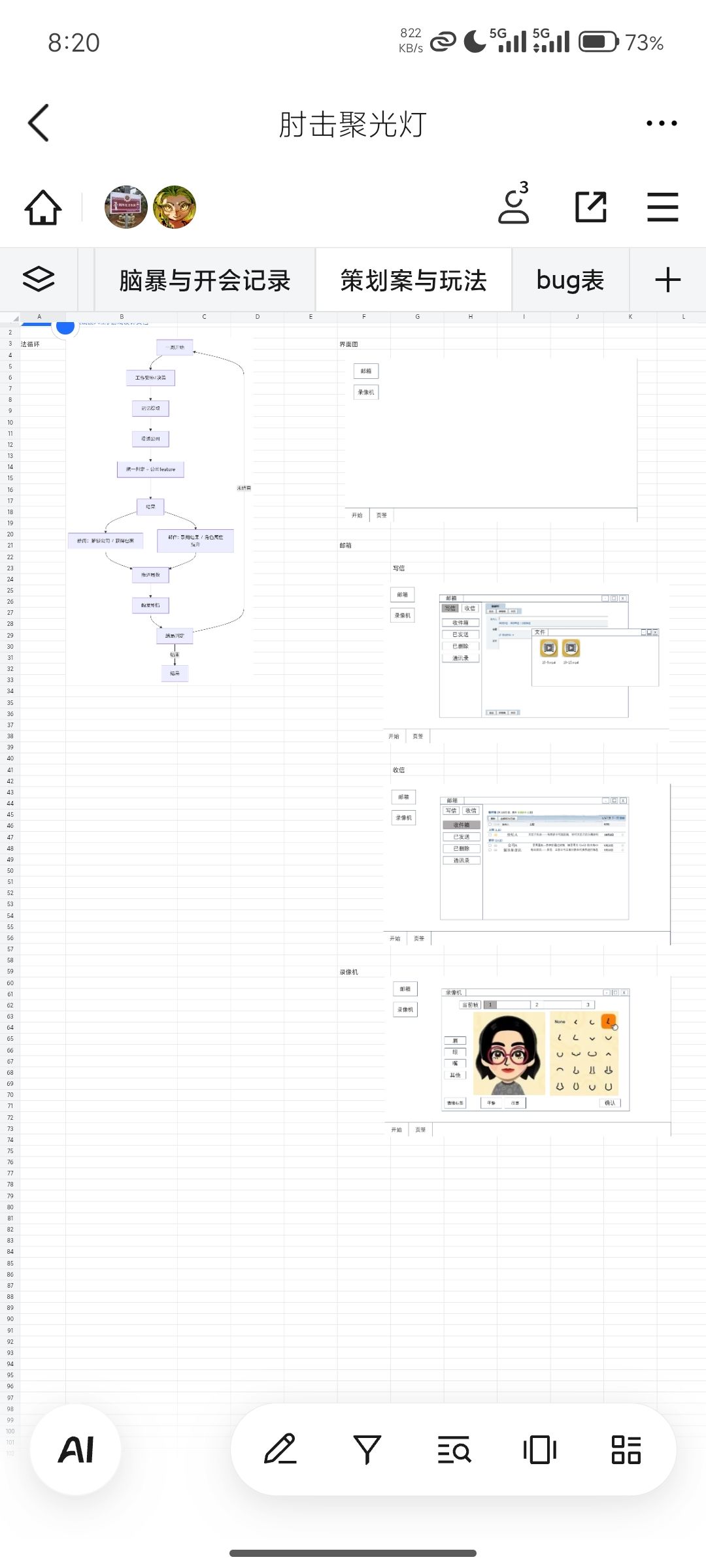Tap the share export icon
The width and height of the screenshot is (706, 1568).
click(x=591, y=207)
